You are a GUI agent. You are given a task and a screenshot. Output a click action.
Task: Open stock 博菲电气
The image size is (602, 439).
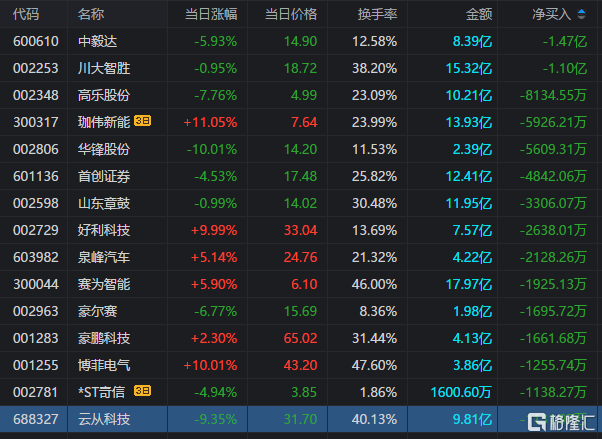click(x=104, y=365)
